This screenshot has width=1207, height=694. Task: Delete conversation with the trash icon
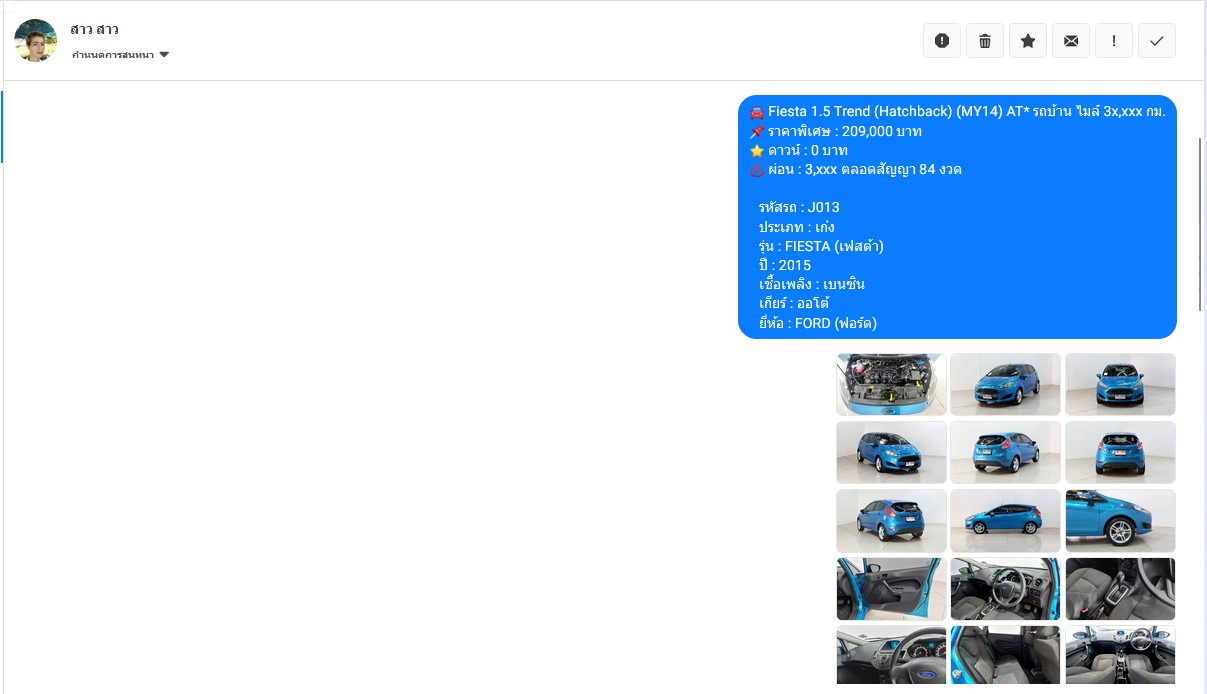click(984, 41)
